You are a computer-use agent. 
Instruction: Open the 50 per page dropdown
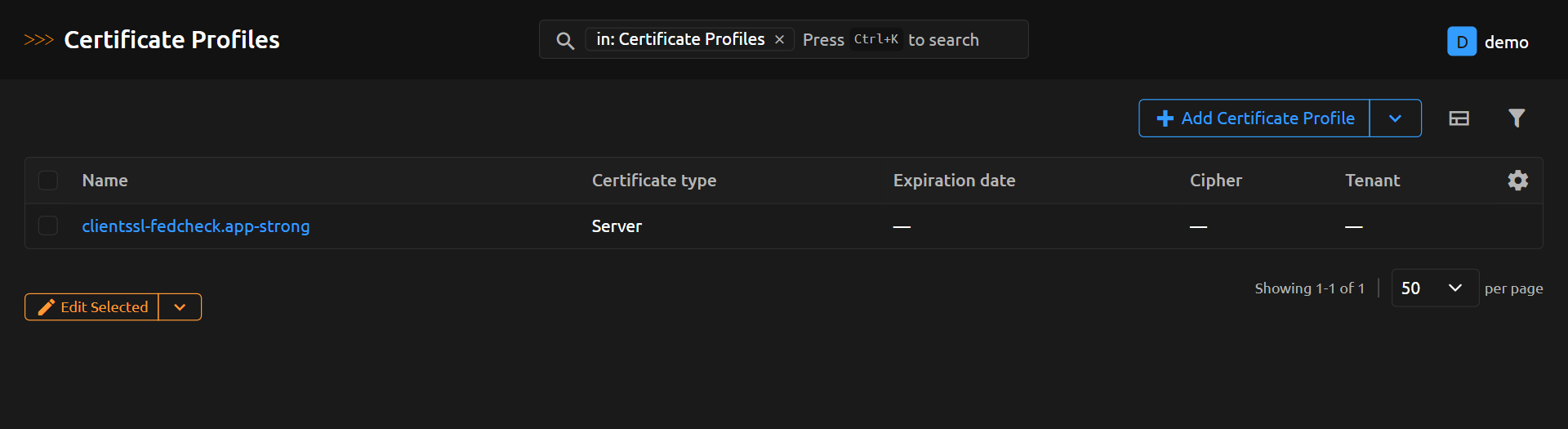(x=1434, y=288)
